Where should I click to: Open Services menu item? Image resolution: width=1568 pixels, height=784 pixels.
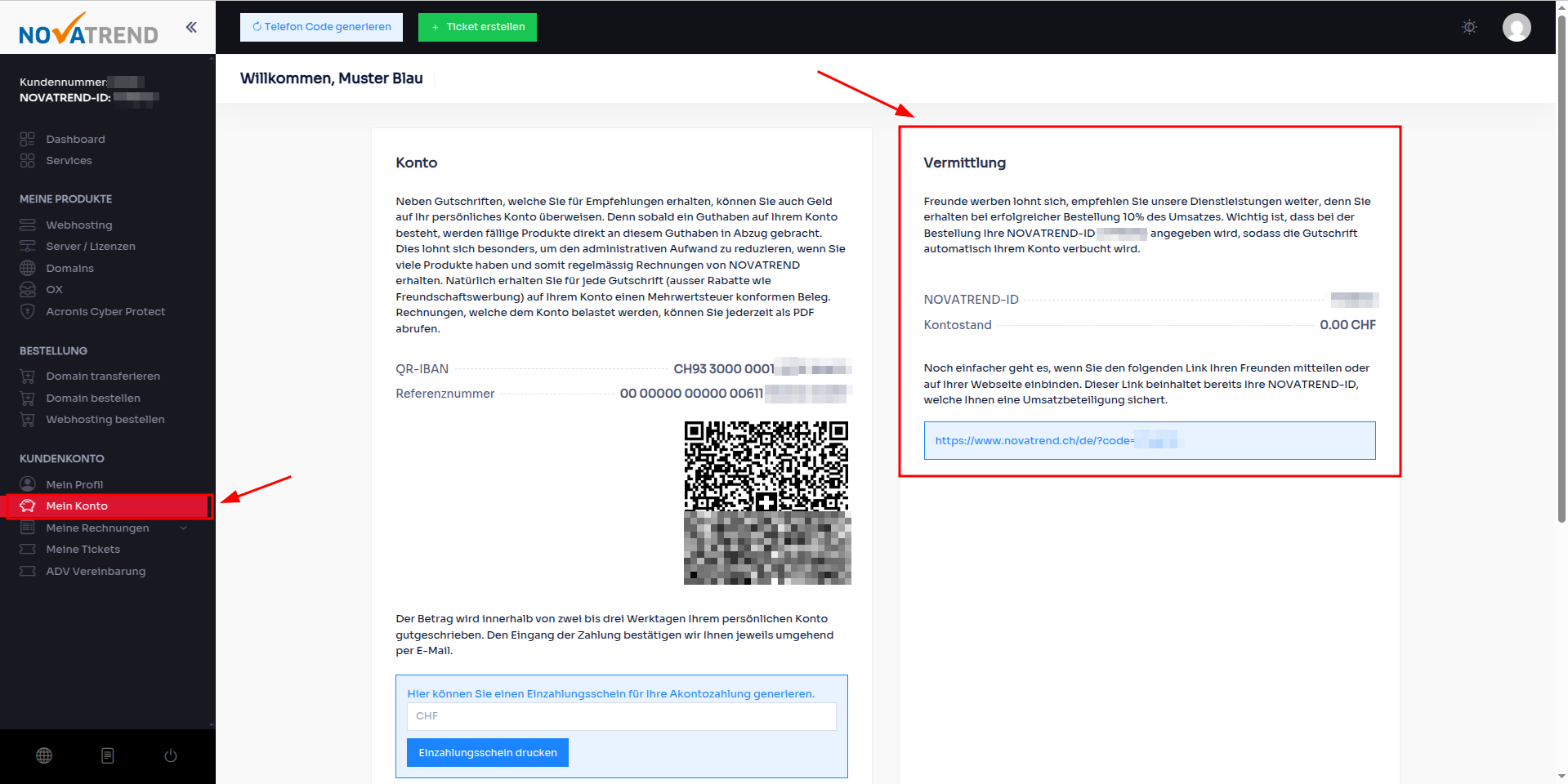69,161
